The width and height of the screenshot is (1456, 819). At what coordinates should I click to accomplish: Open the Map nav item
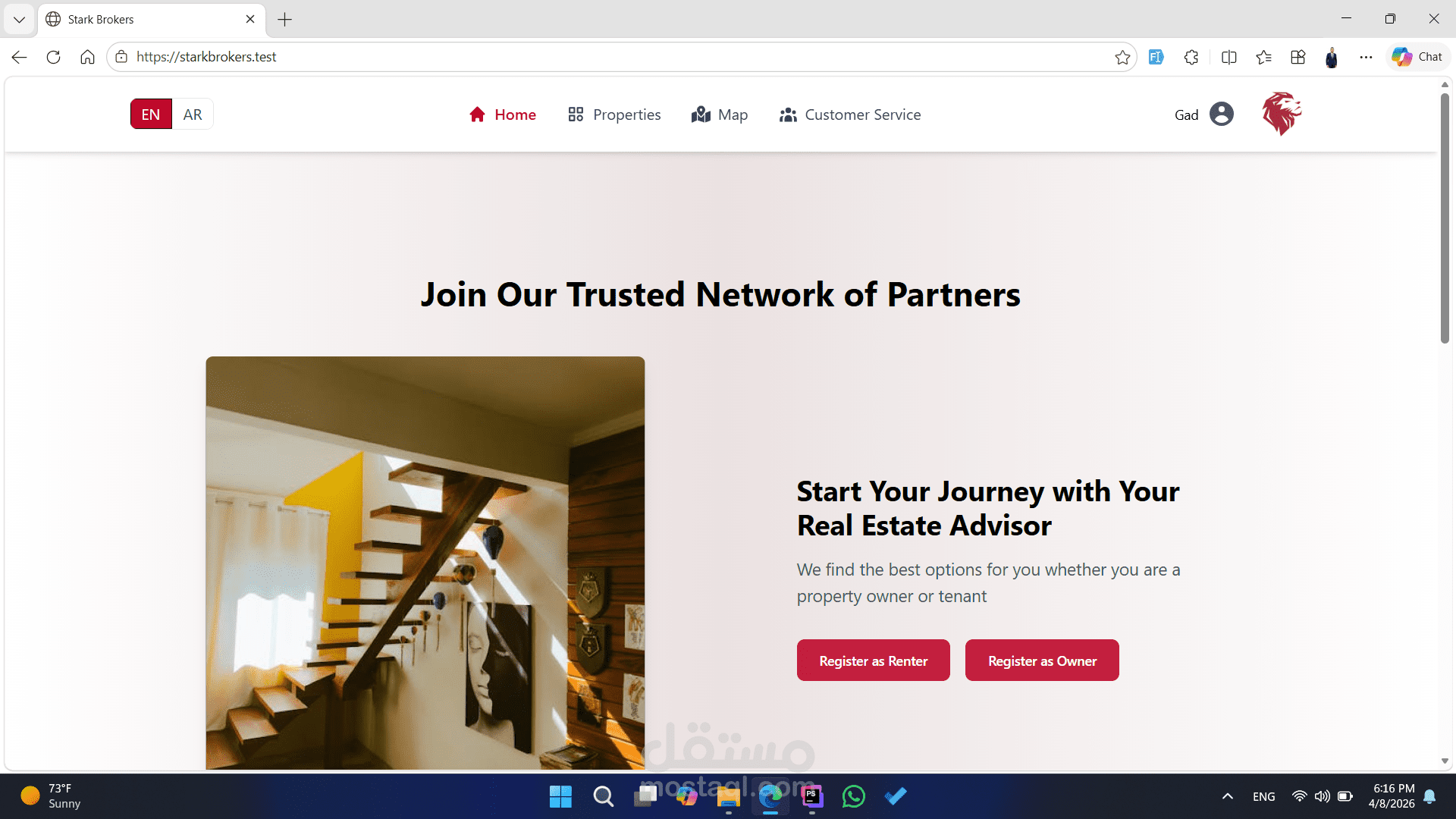(720, 115)
